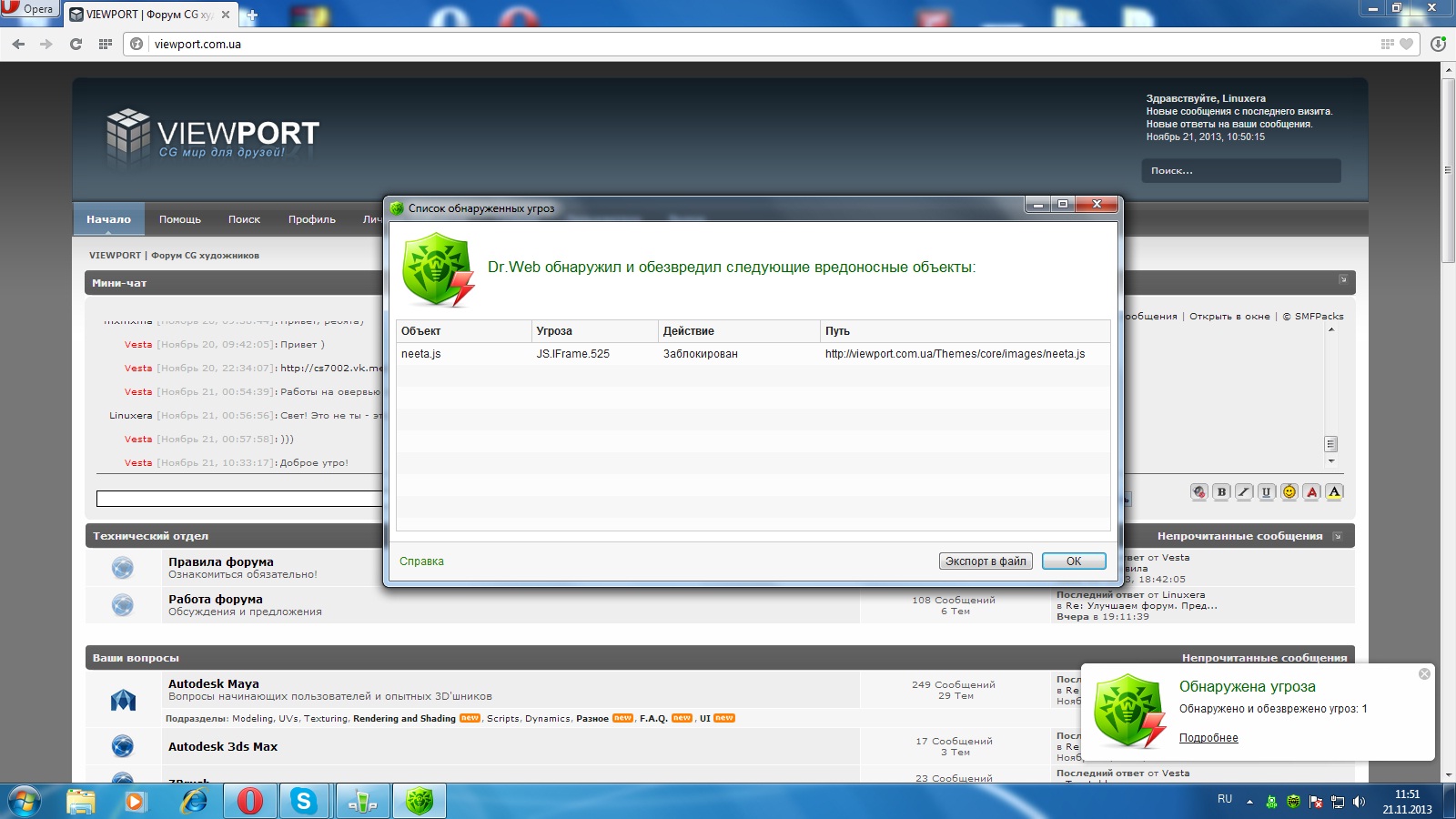
Task: Select neeta.js row in threat list
Action: (x=753, y=354)
